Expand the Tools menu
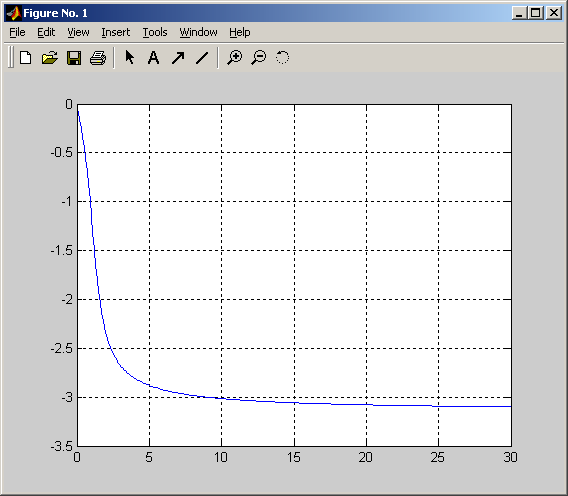The width and height of the screenshot is (568, 496). (x=155, y=32)
